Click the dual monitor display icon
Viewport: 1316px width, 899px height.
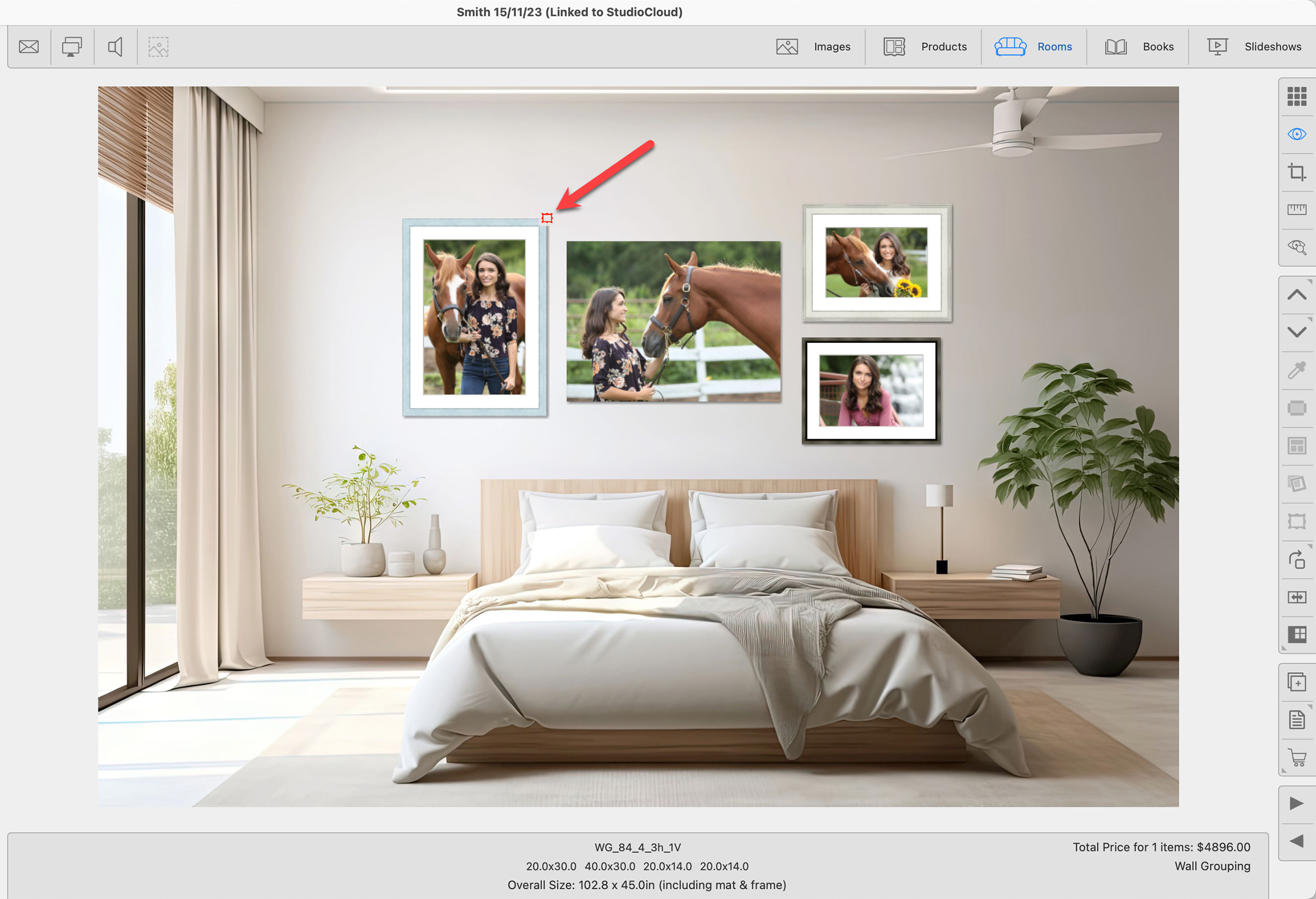pyautogui.click(x=72, y=47)
